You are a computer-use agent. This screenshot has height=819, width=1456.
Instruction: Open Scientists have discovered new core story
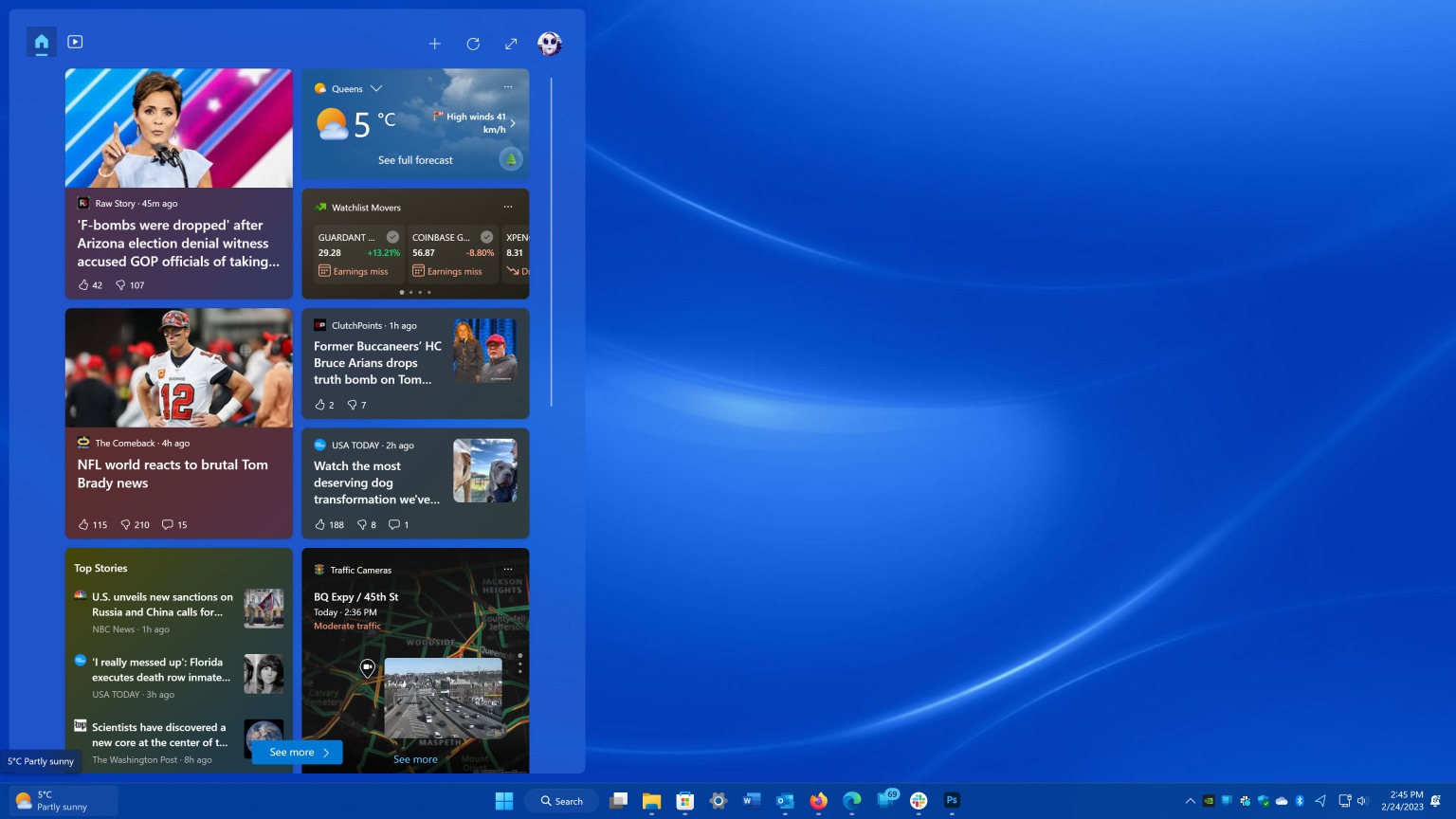click(159, 736)
